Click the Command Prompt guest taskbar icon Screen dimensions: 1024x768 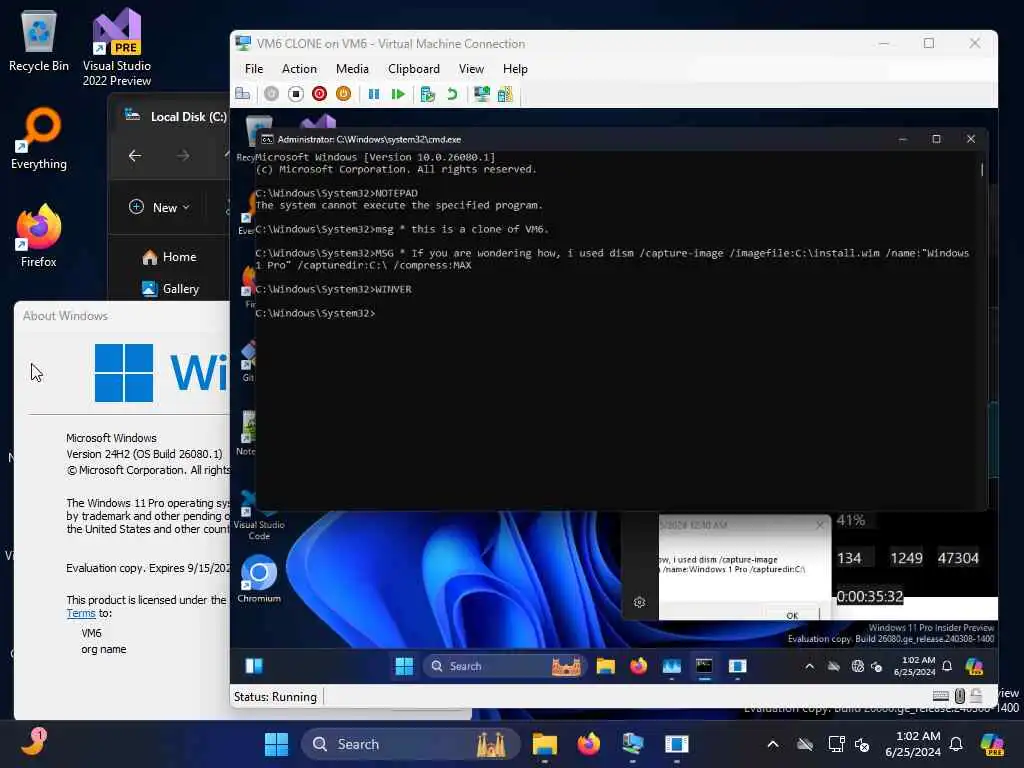coord(704,666)
